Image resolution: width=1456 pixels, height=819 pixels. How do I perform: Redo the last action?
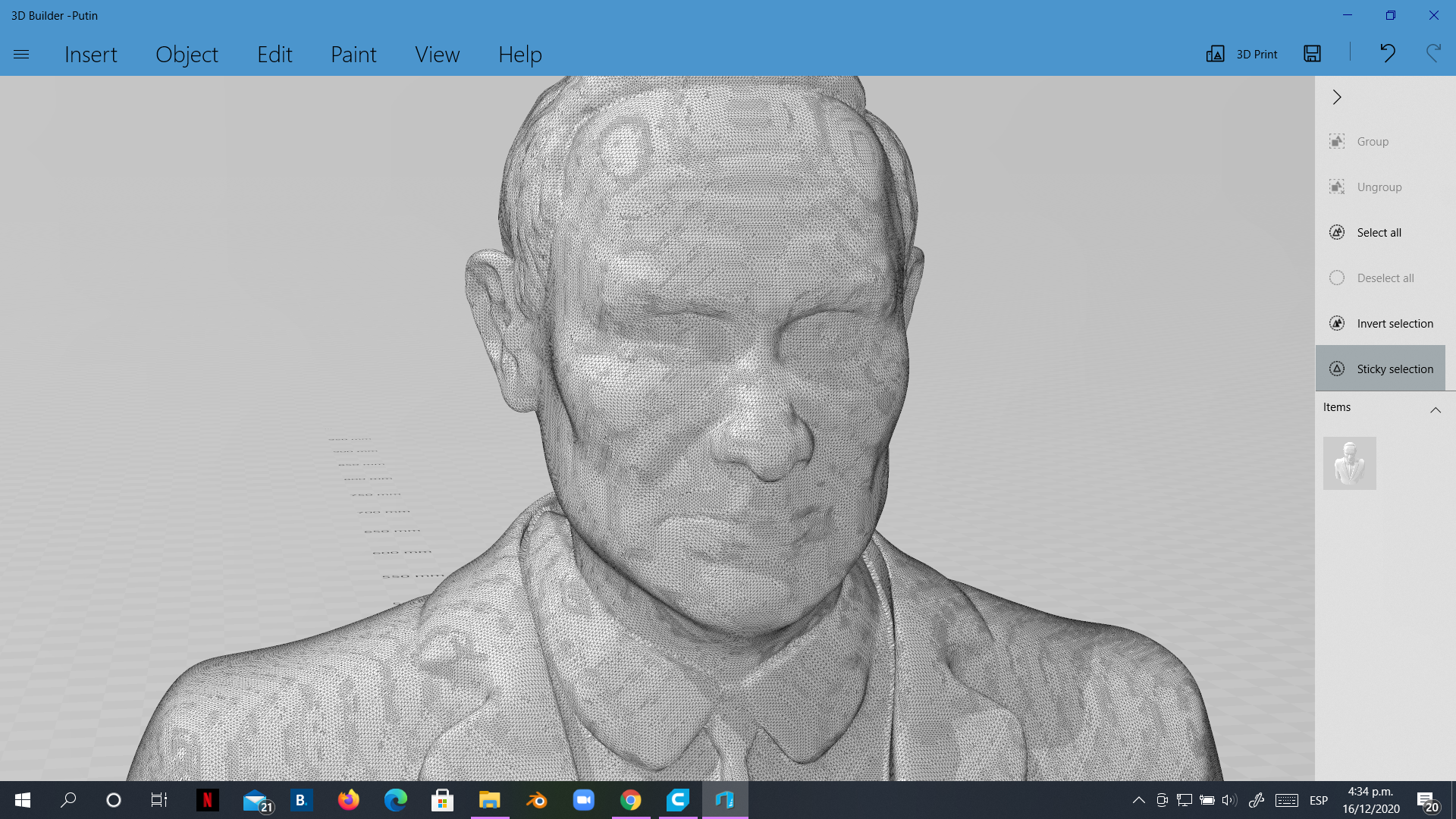point(1432,54)
